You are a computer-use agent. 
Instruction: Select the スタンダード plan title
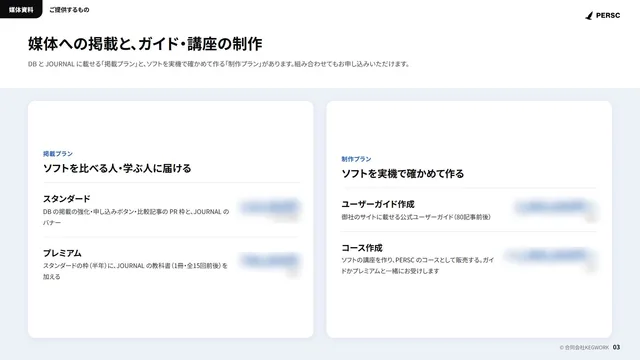(67, 199)
